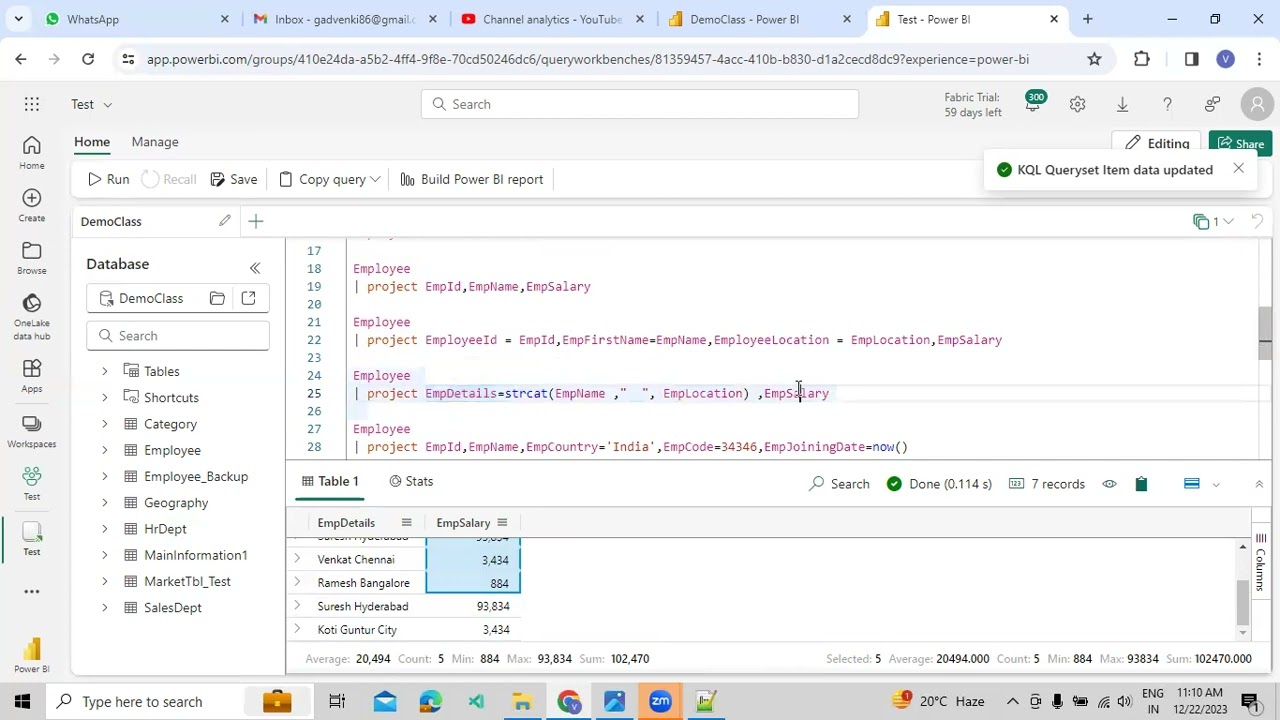Expand the Geography table node
Image resolution: width=1280 pixels, height=720 pixels.
click(104, 503)
